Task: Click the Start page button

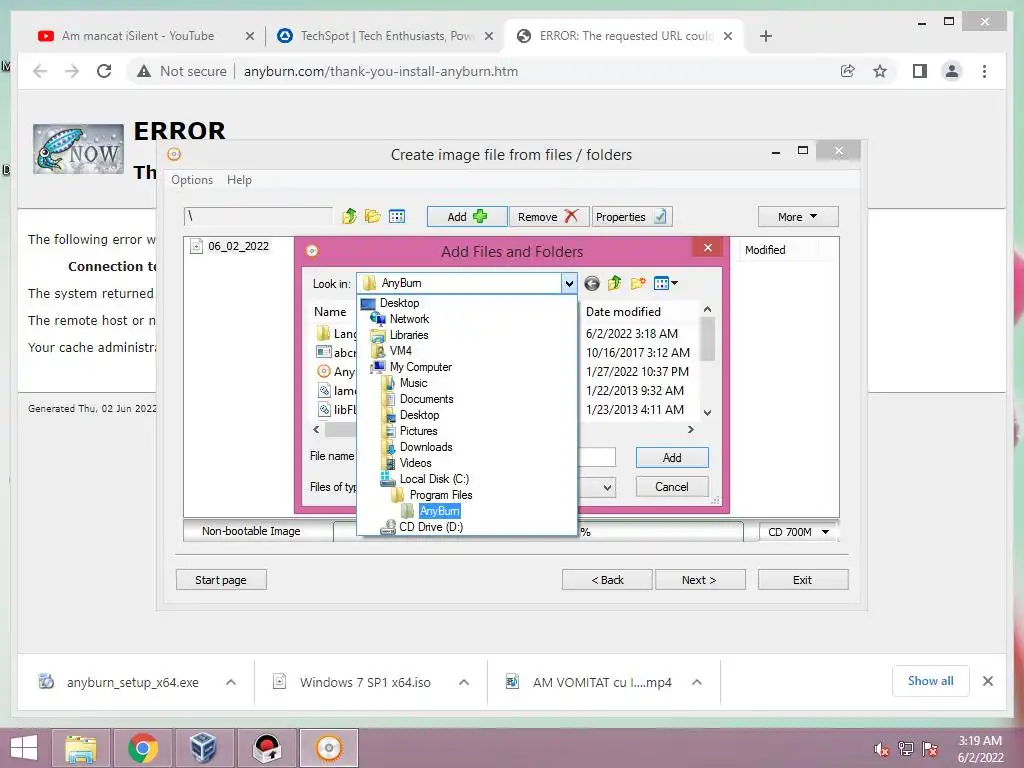Action: coord(221,580)
